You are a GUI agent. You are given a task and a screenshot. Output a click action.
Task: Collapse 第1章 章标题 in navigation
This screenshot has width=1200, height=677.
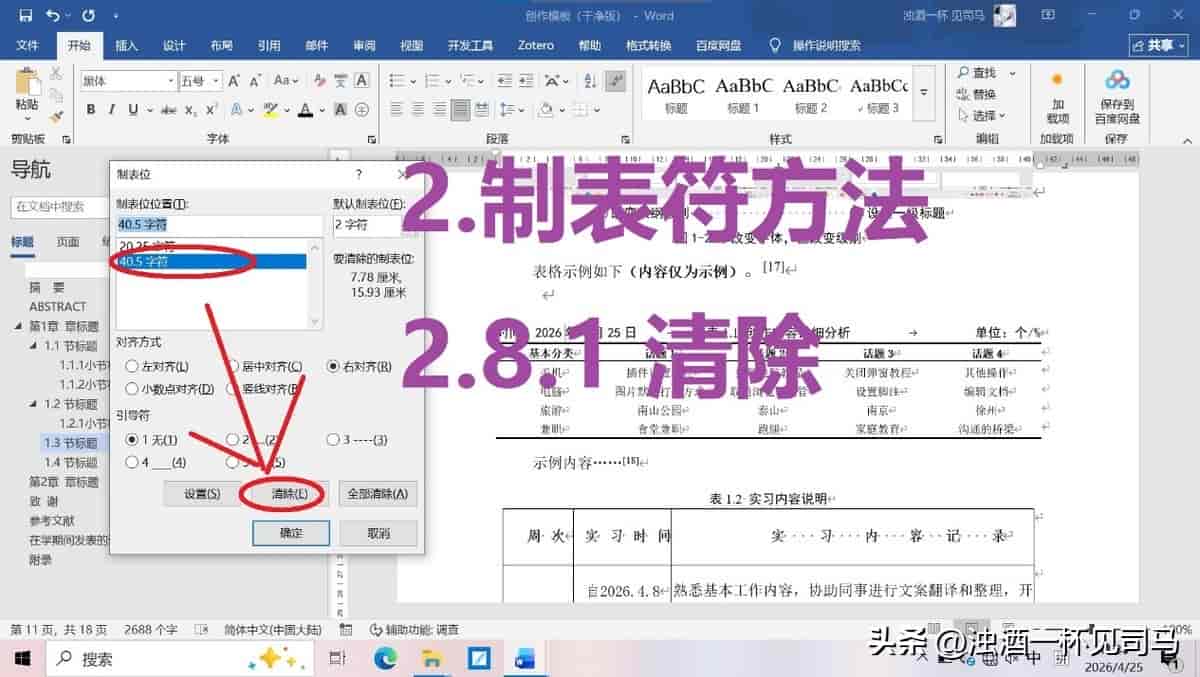[19, 326]
